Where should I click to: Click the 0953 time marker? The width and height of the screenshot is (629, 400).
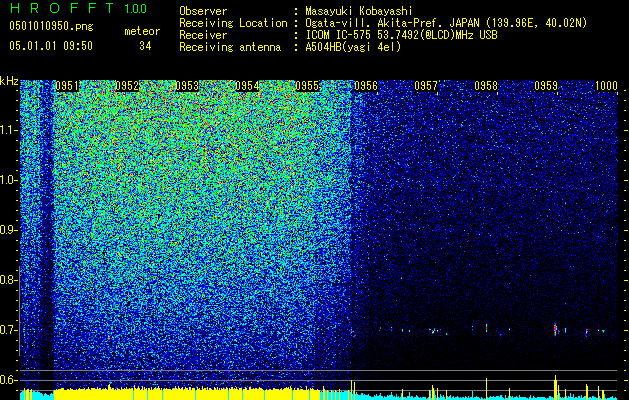pyautogui.click(x=187, y=86)
